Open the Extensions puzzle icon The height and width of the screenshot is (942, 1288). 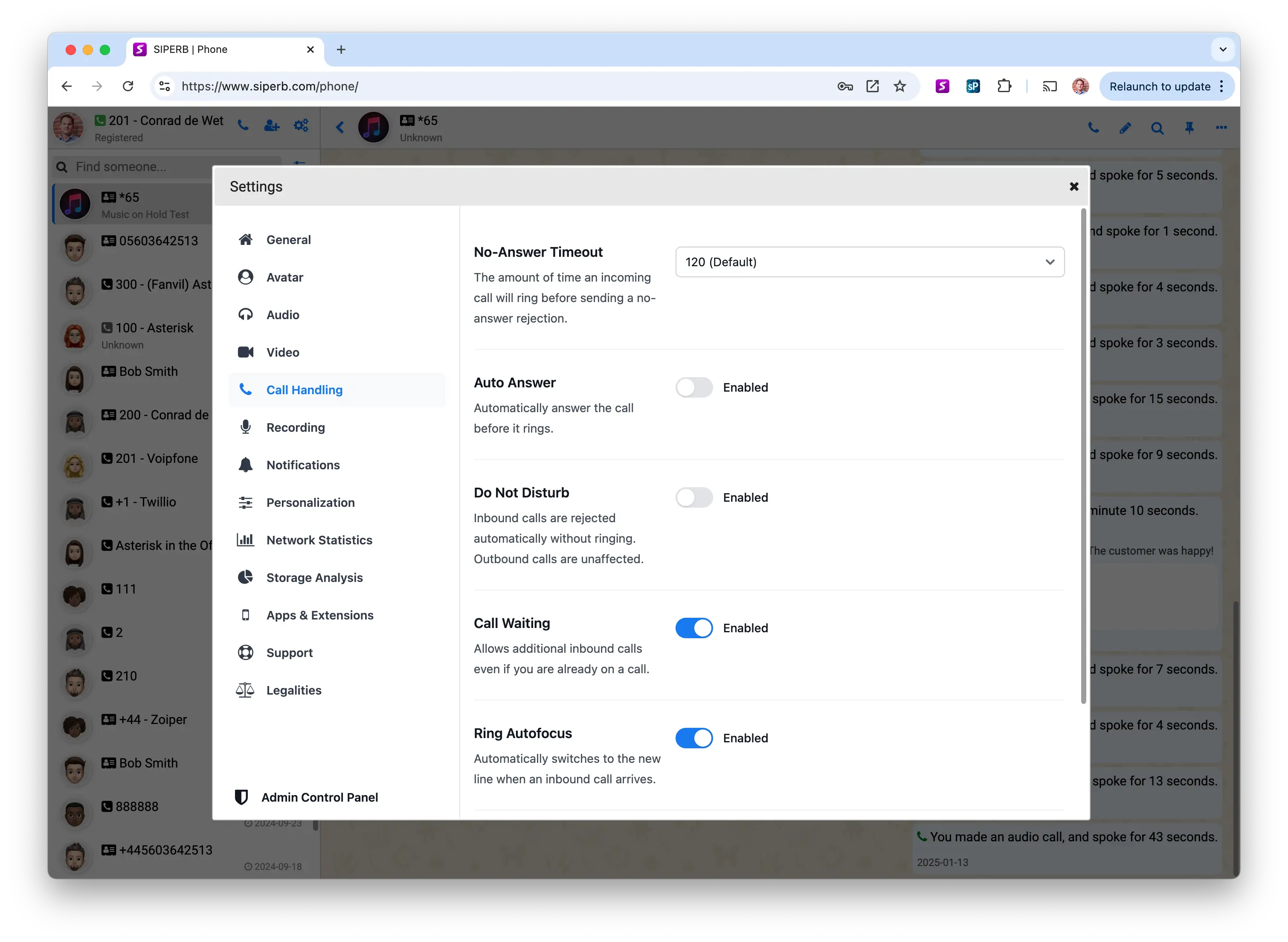tap(1004, 86)
